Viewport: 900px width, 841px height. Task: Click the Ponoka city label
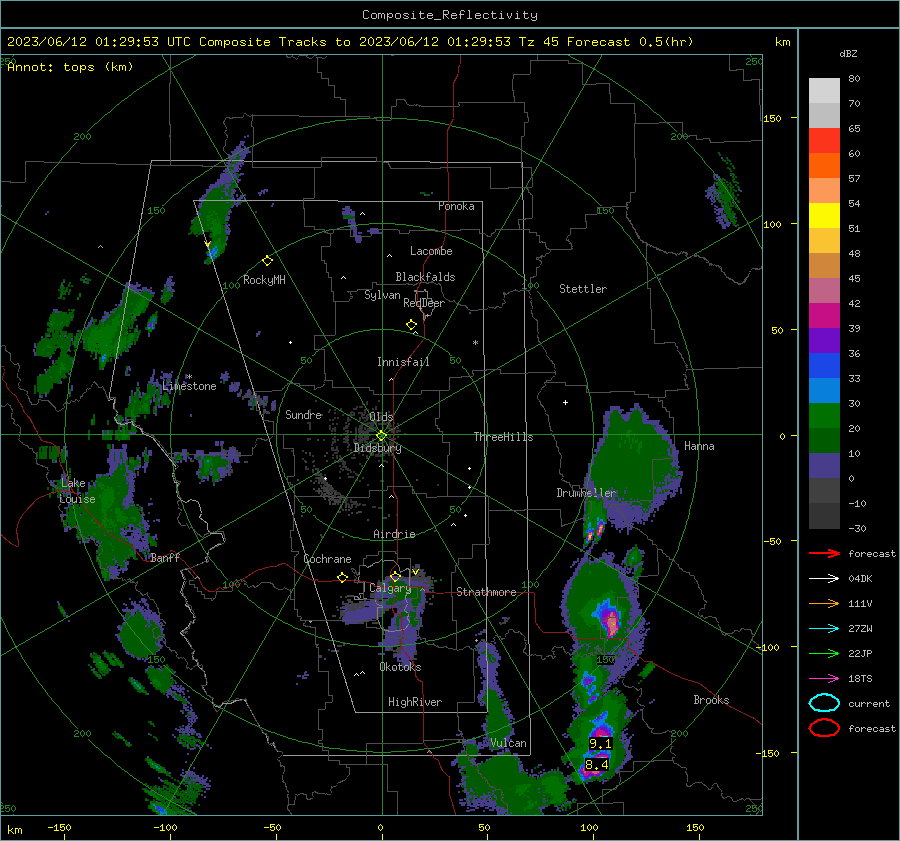pos(456,206)
